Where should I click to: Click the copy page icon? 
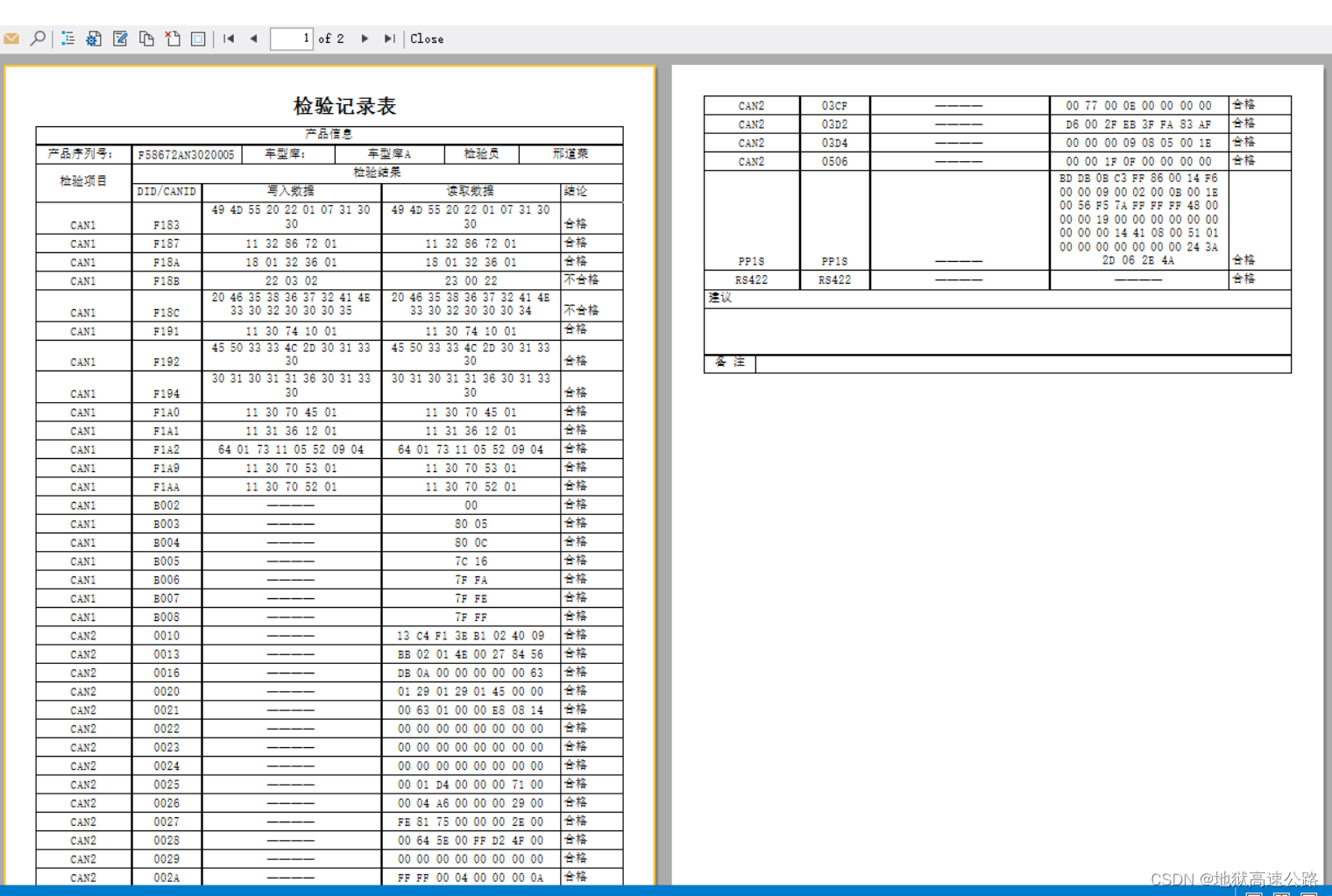click(146, 39)
